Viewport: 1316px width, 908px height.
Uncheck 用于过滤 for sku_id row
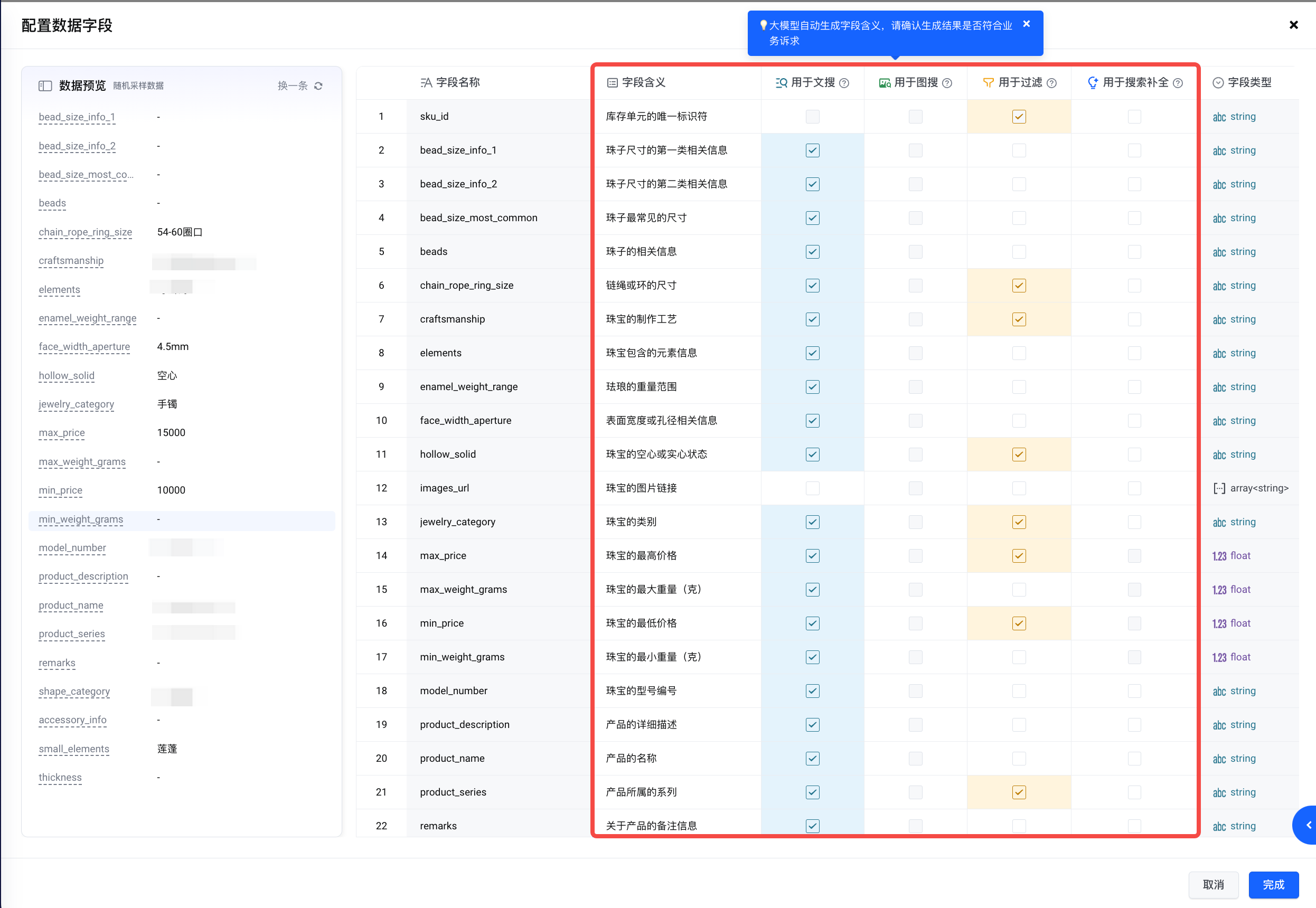pyautogui.click(x=1019, y=117)
